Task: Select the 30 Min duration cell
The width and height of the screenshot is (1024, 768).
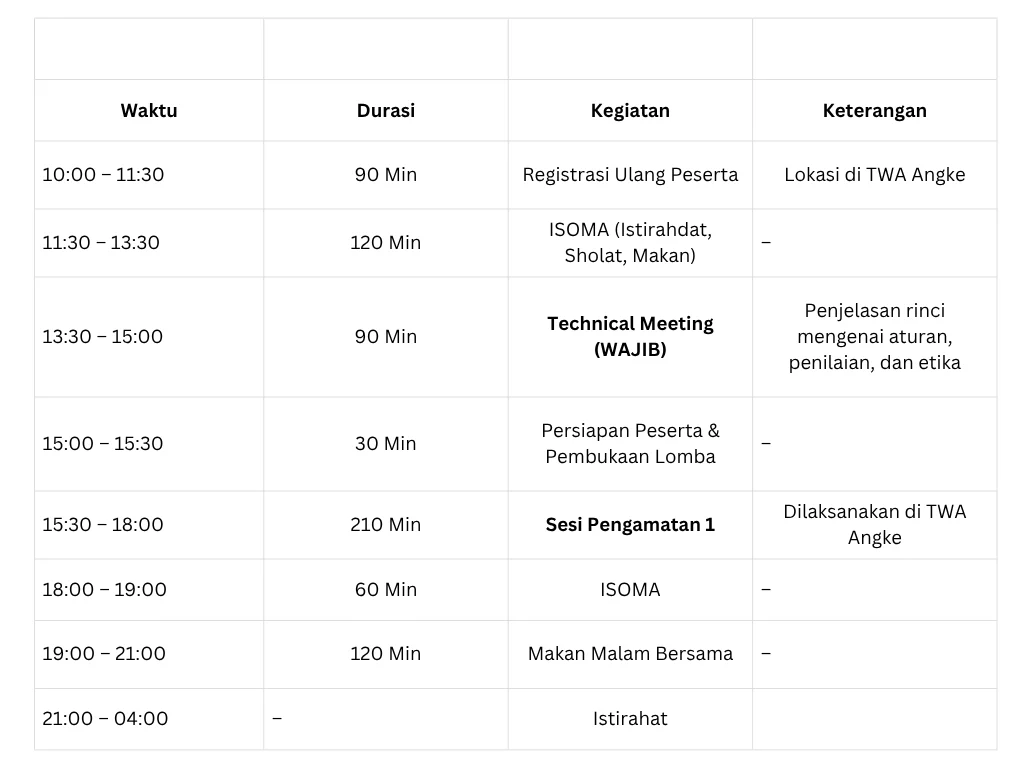Action: point(385,444)
